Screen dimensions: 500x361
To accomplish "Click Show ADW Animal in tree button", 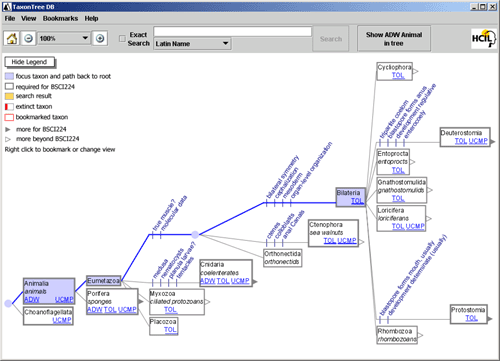I will (x=394, y=39).
